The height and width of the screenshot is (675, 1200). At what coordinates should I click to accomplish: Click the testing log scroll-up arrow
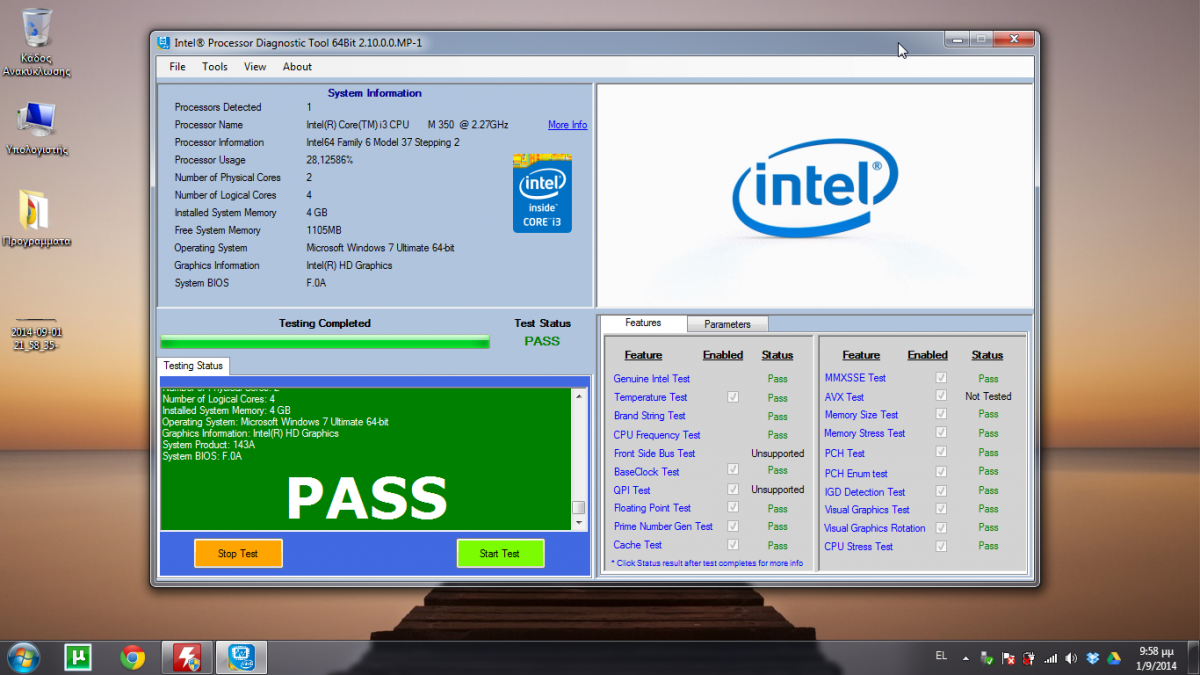tap(578, 396)
